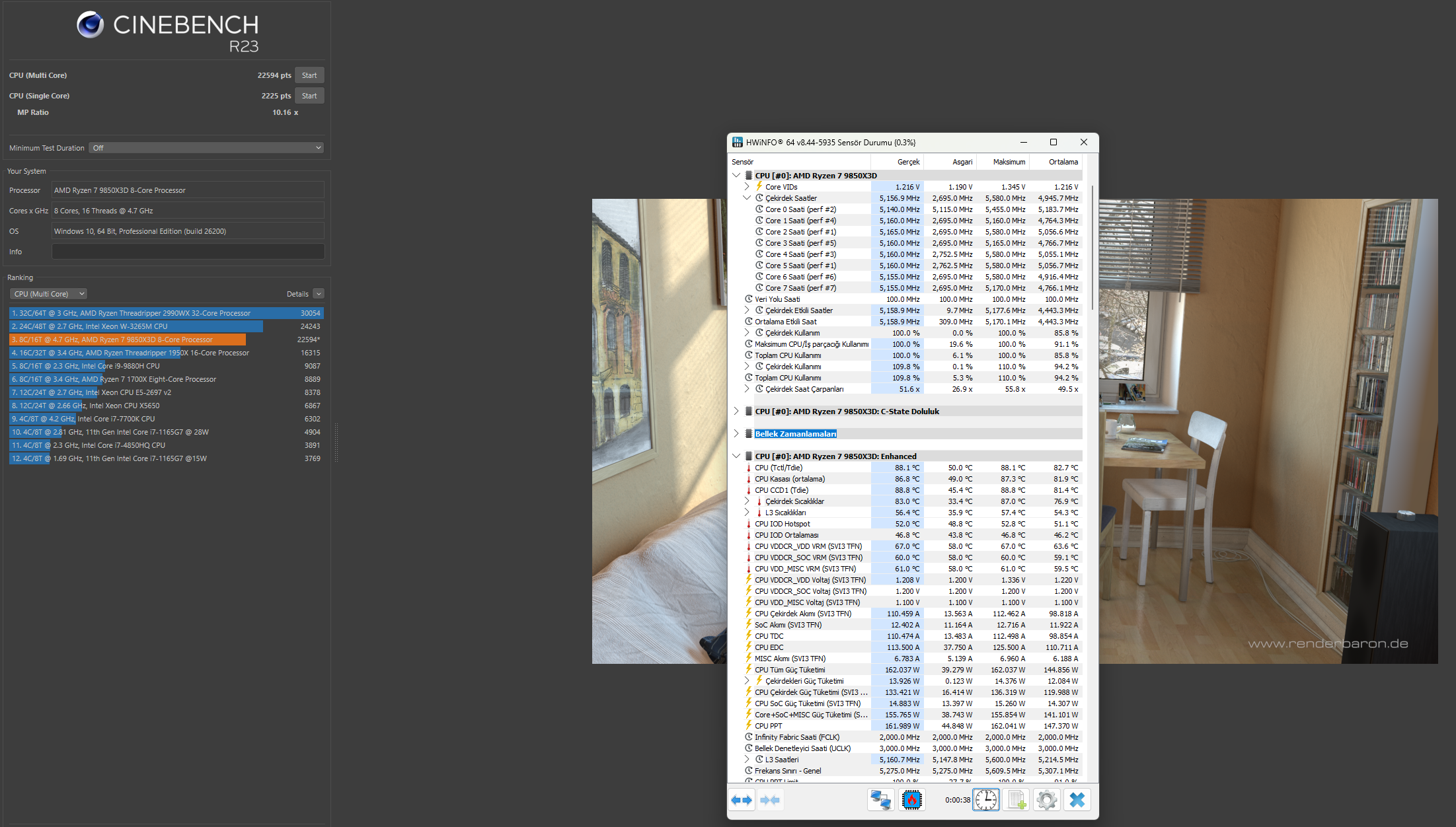
Task: Click the Maksimum column header
Action: (1003, 162)
